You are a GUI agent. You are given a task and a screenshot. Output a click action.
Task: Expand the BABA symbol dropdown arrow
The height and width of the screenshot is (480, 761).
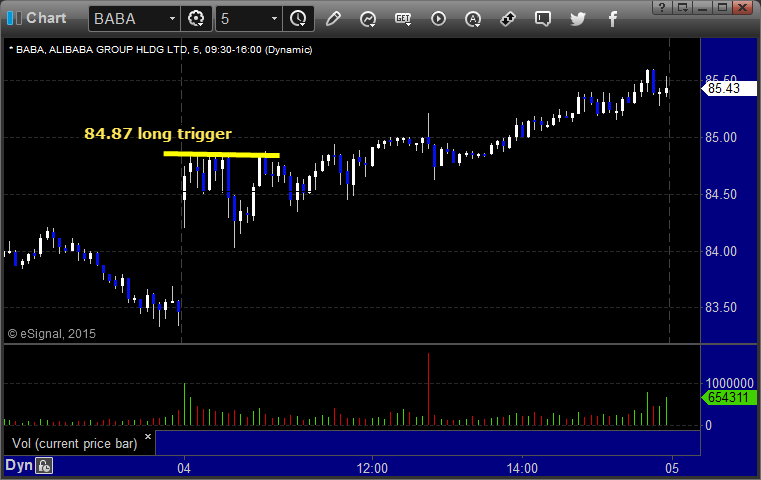(x=172, y=19)
